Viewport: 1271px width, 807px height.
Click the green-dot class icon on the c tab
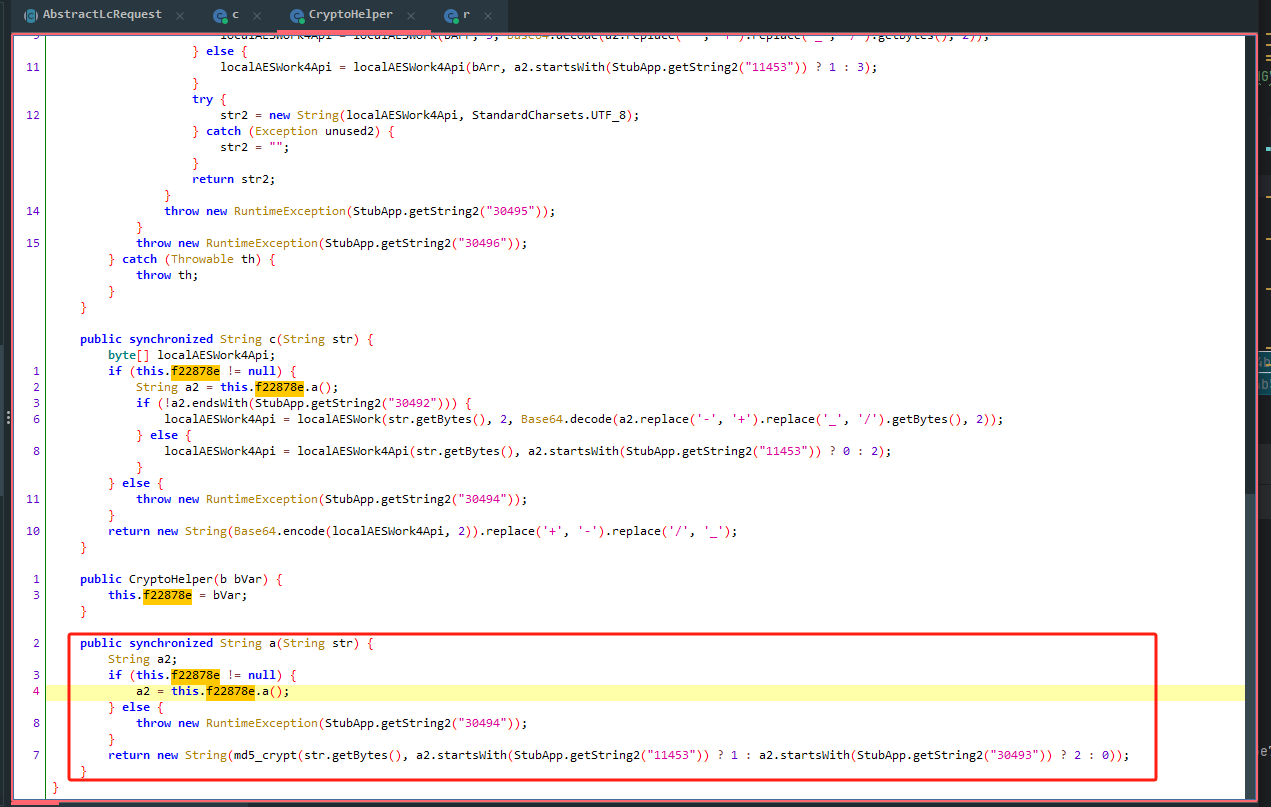coord(218,15)
